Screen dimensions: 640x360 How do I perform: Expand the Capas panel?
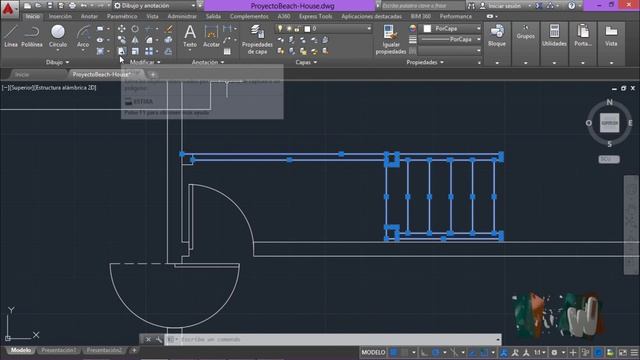306,62
